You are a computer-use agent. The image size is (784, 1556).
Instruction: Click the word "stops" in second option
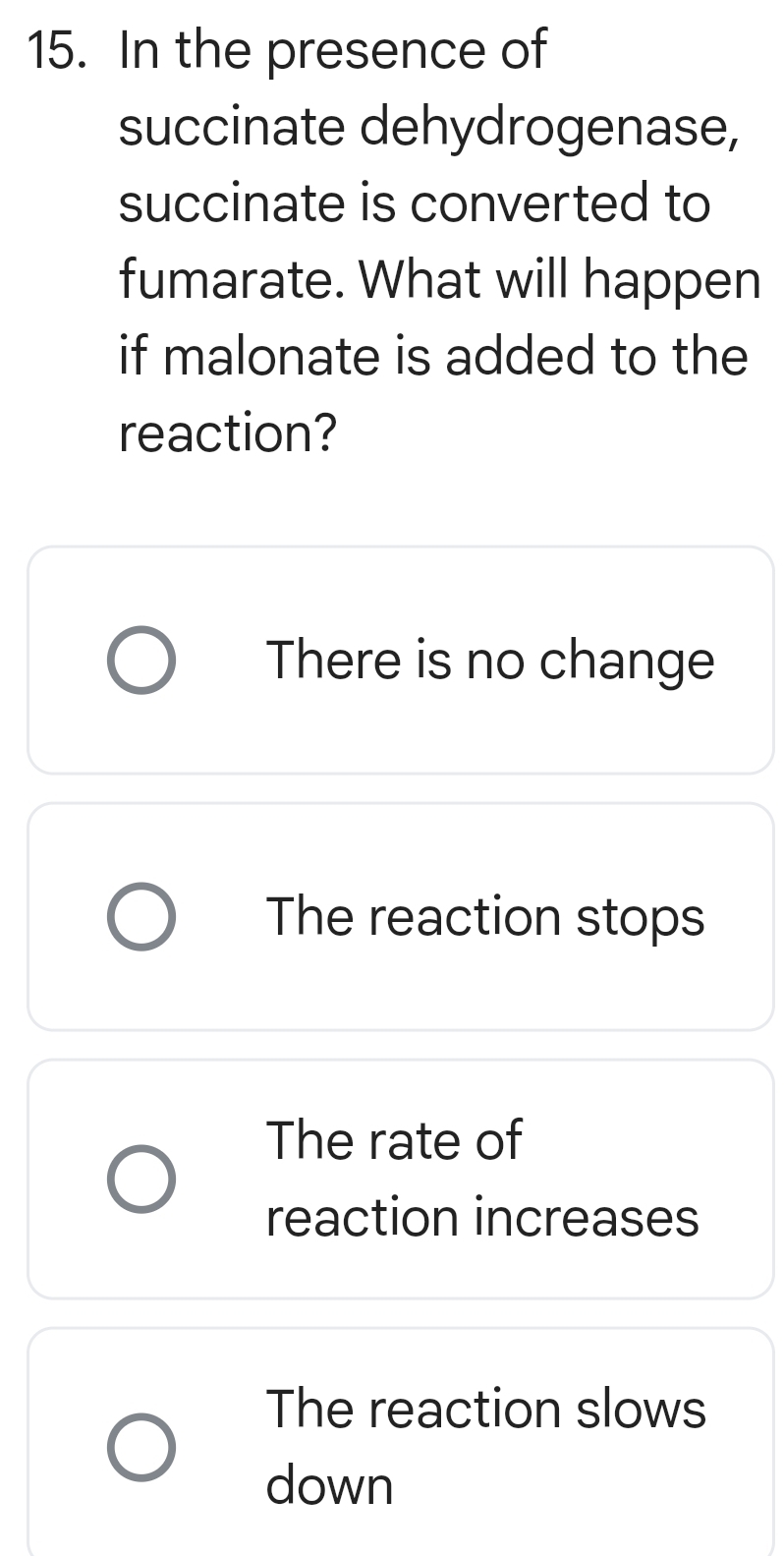(x=640, y=917)
